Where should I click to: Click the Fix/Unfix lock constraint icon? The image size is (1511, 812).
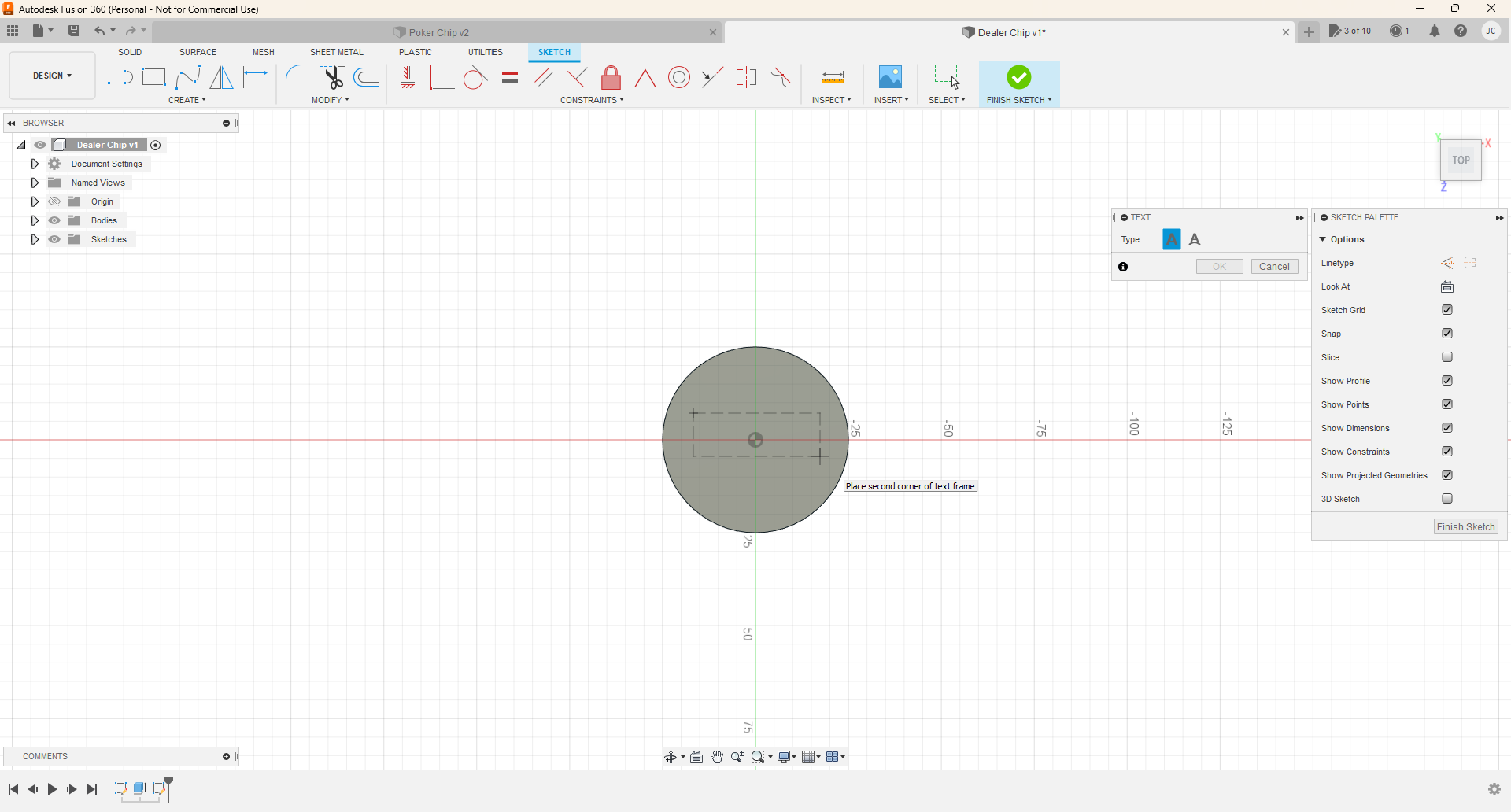pos(611,77)
